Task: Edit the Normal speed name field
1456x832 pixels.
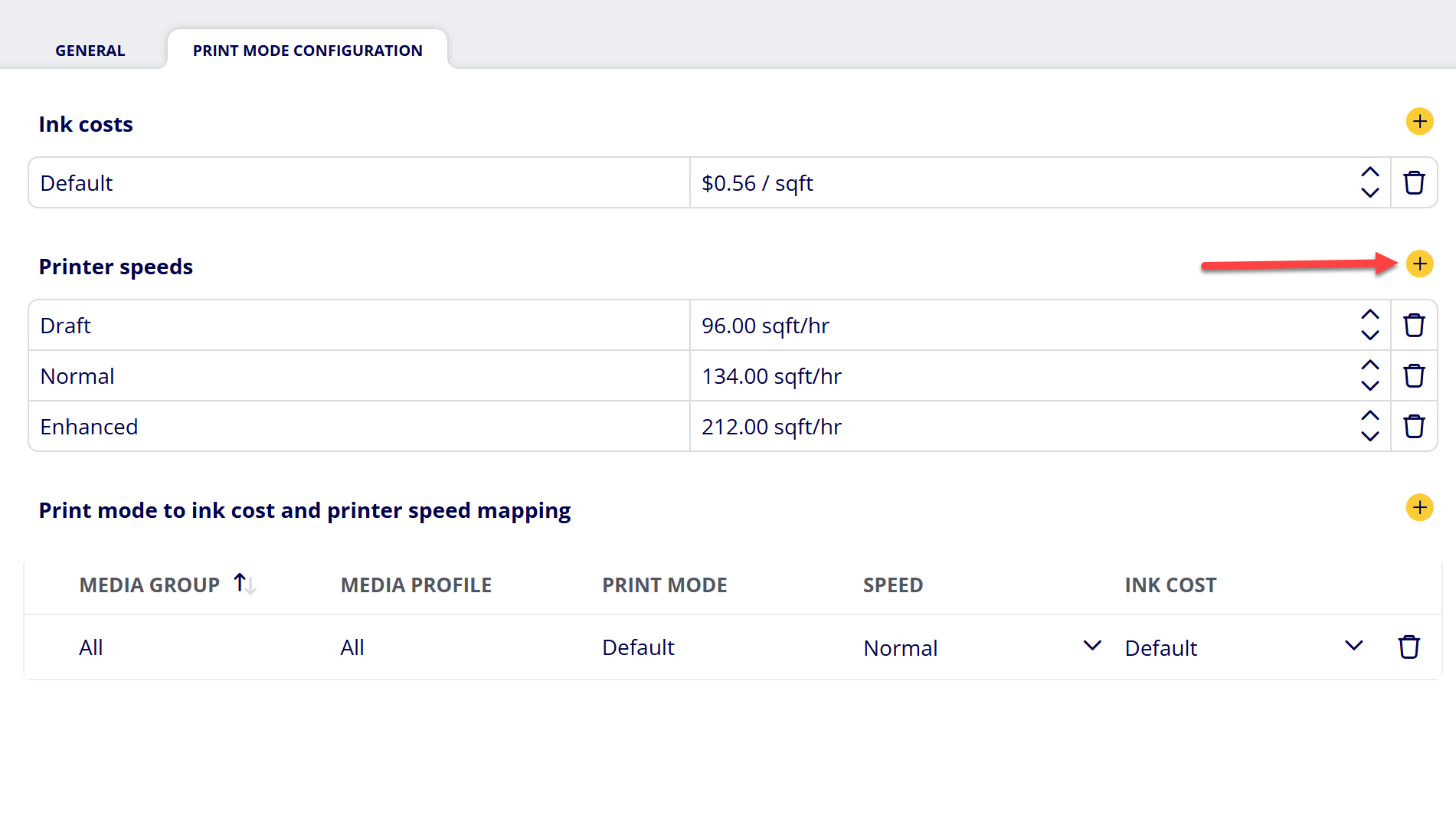Action: [359, 376]
